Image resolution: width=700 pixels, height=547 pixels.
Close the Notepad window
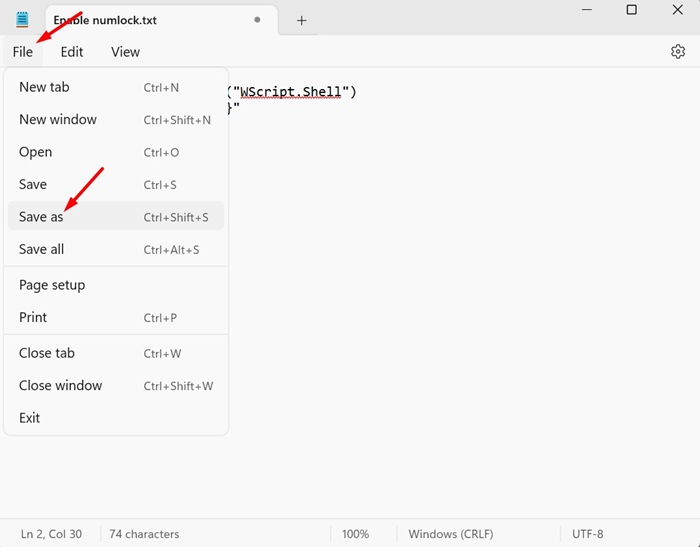677,10
